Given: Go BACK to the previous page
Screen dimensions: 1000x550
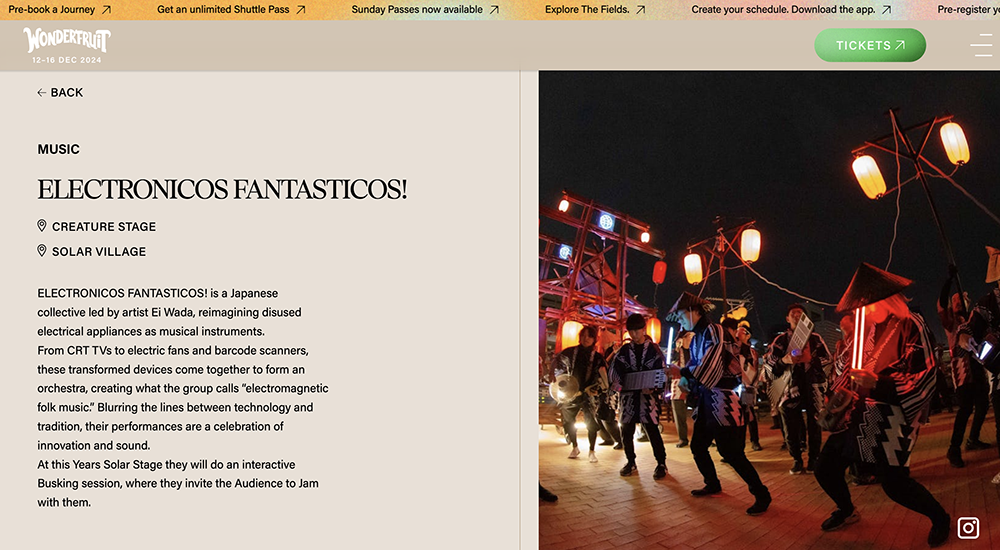Looking at the screenshot, I should [x=60, y=93].
